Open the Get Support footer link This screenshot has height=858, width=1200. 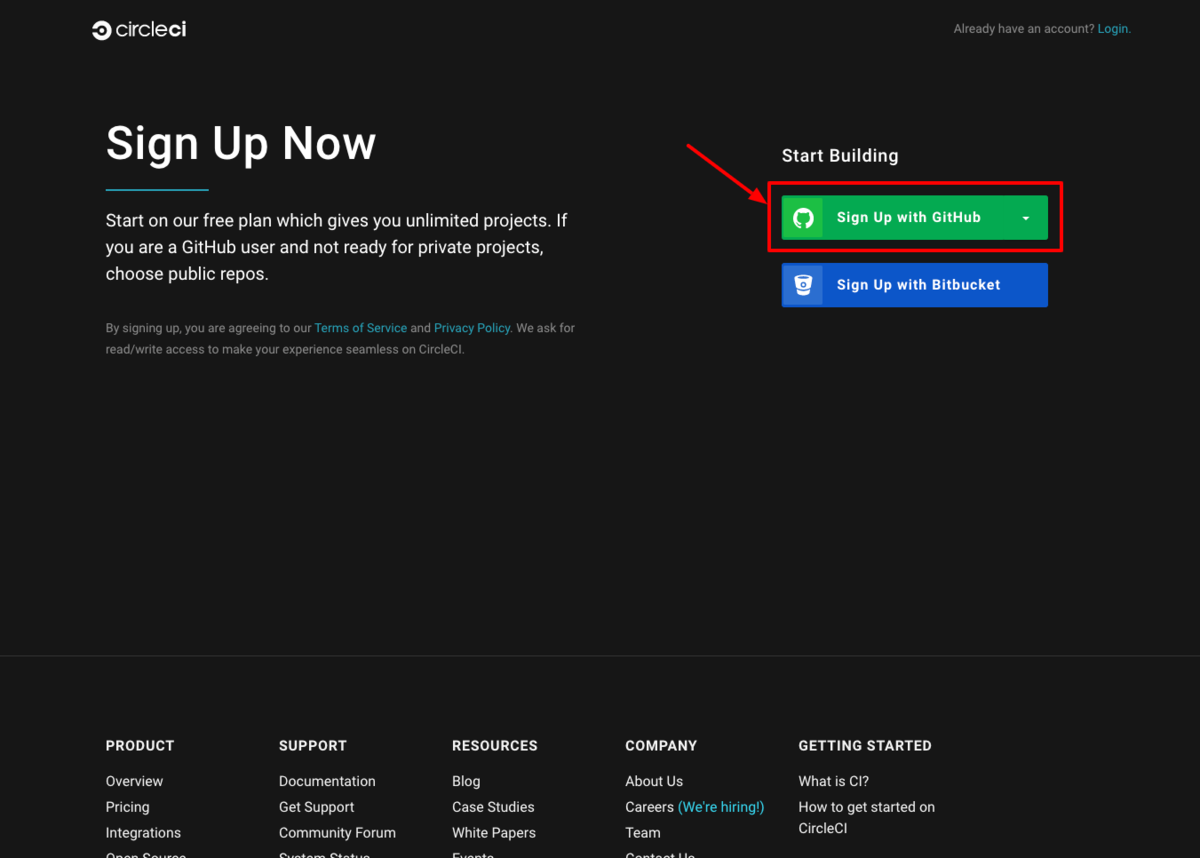click(316, 807)
